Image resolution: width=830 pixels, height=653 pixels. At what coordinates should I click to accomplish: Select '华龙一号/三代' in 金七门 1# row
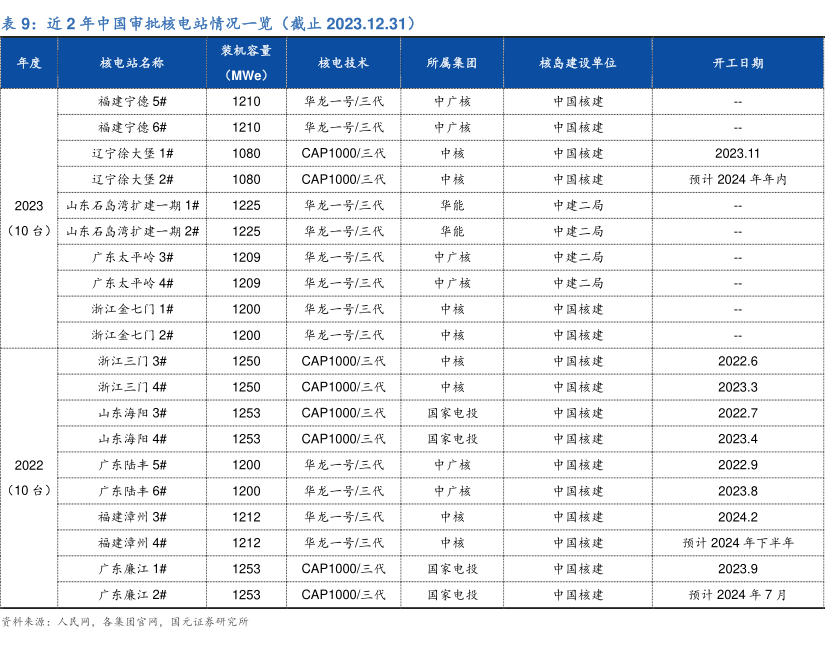click(343, 309)
